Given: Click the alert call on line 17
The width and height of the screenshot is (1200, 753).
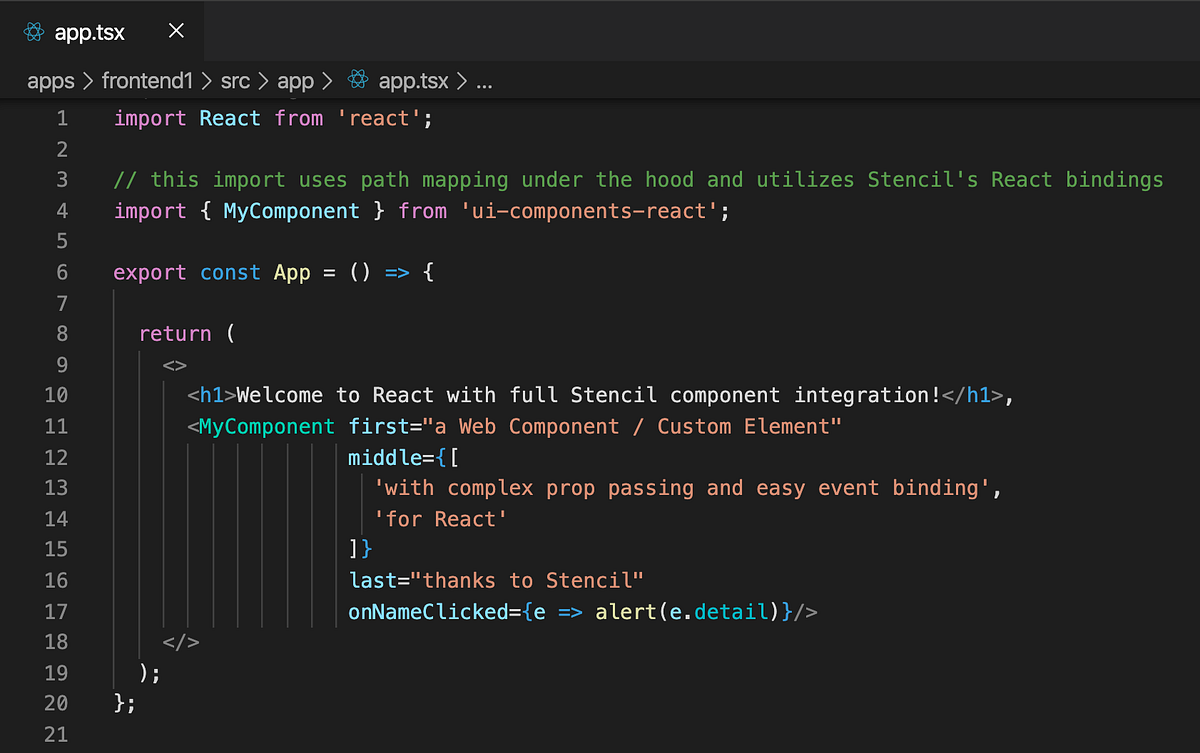Looking at the screenshot, I should [x=624, y=611].
